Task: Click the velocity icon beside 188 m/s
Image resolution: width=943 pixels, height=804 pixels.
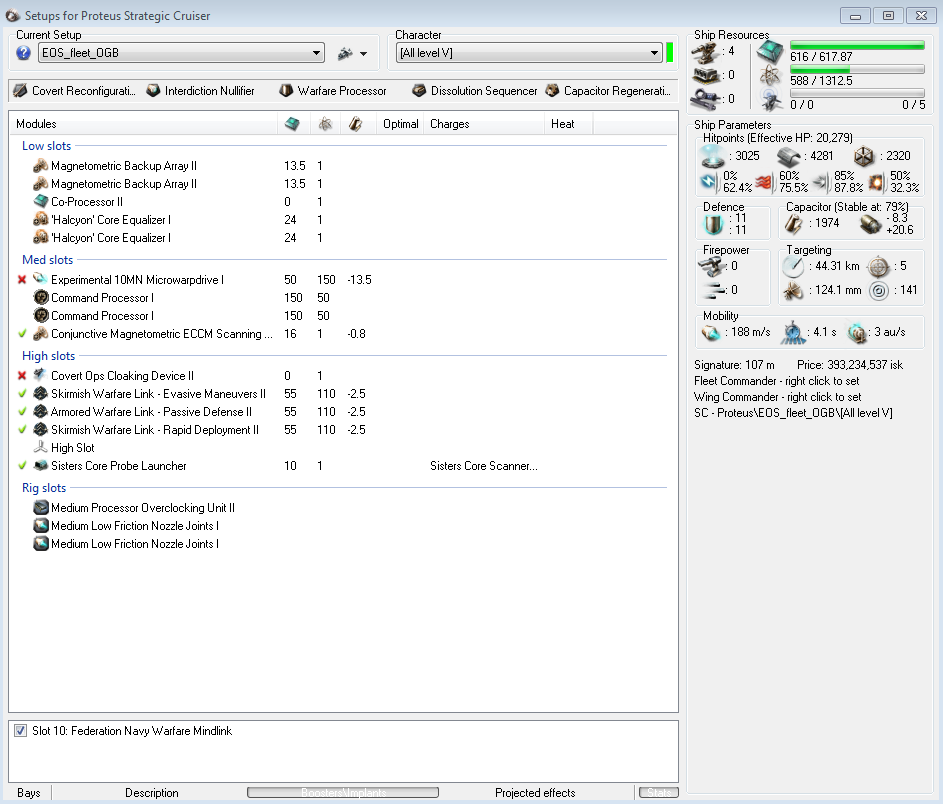Action: tap(711, 333)
